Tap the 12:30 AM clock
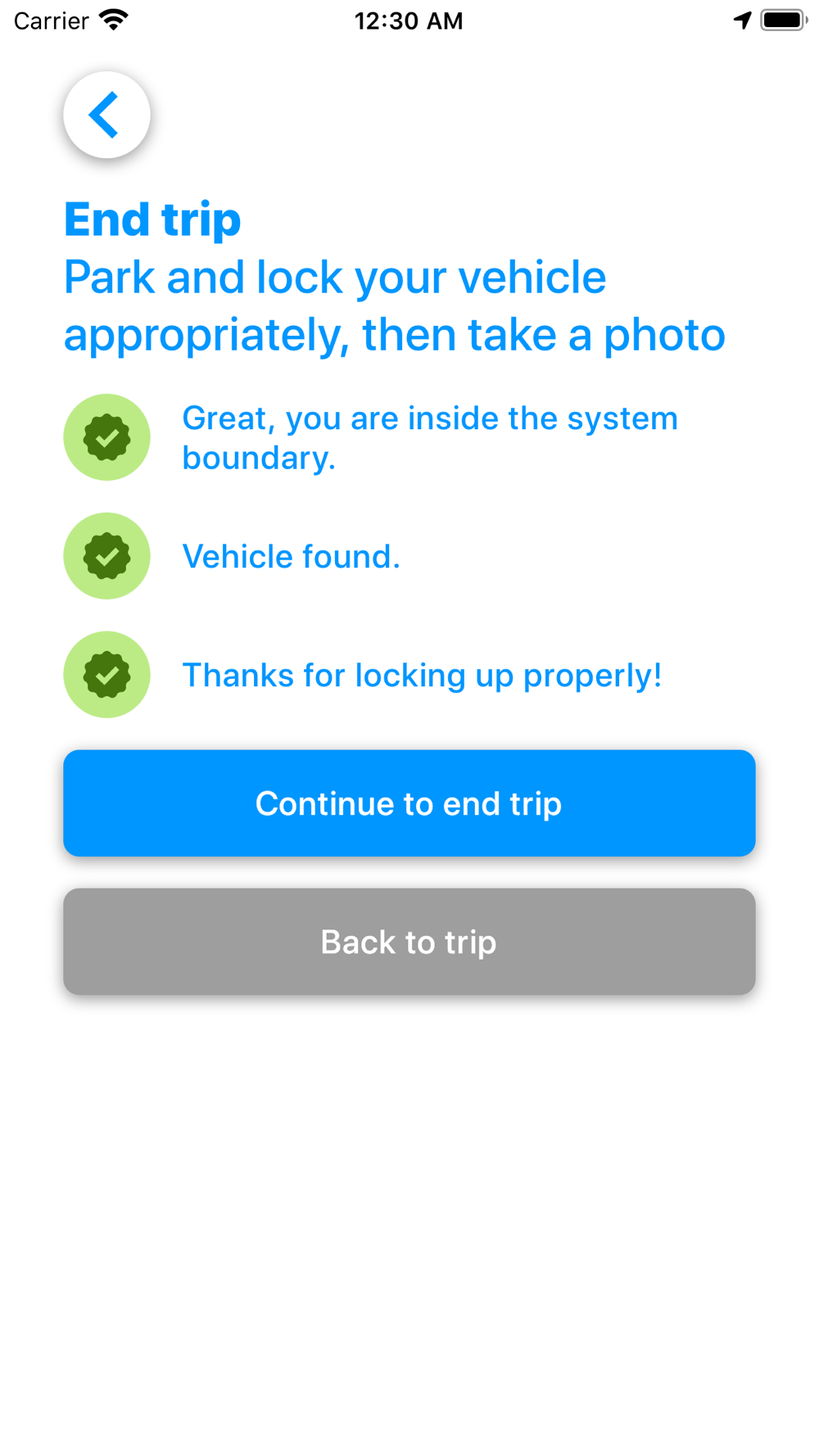This screenshot has height=1456, width=819. [409, 20]
